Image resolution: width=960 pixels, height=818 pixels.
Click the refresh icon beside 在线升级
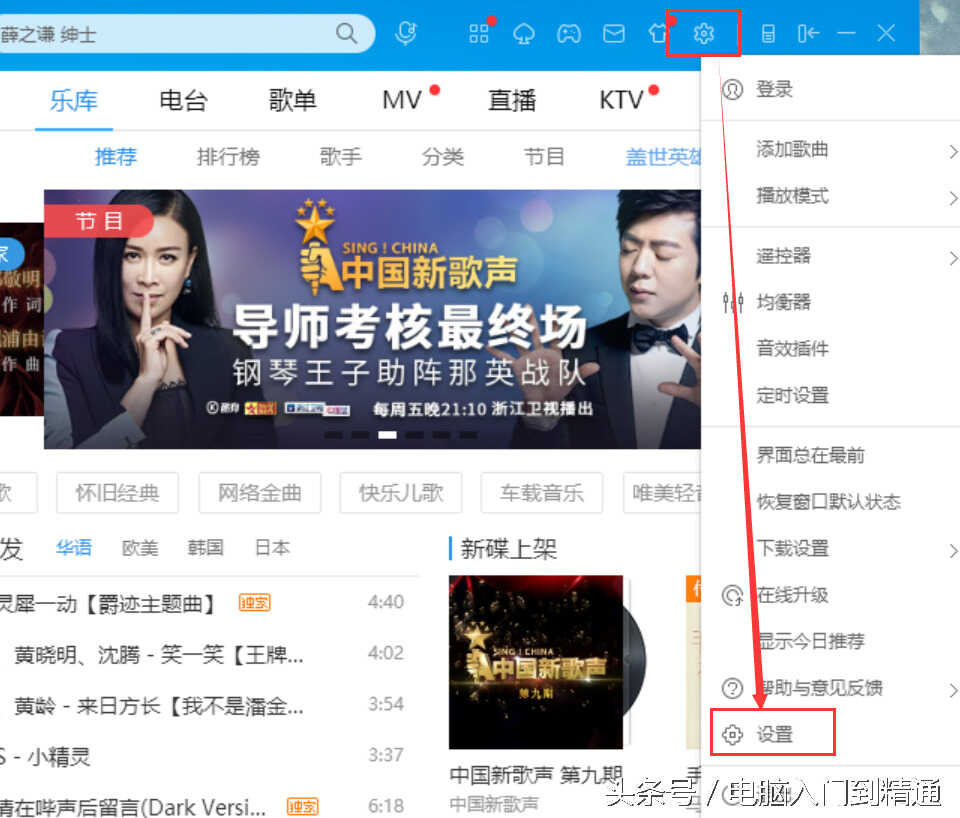pyautogui.click(x=732, y=595)
